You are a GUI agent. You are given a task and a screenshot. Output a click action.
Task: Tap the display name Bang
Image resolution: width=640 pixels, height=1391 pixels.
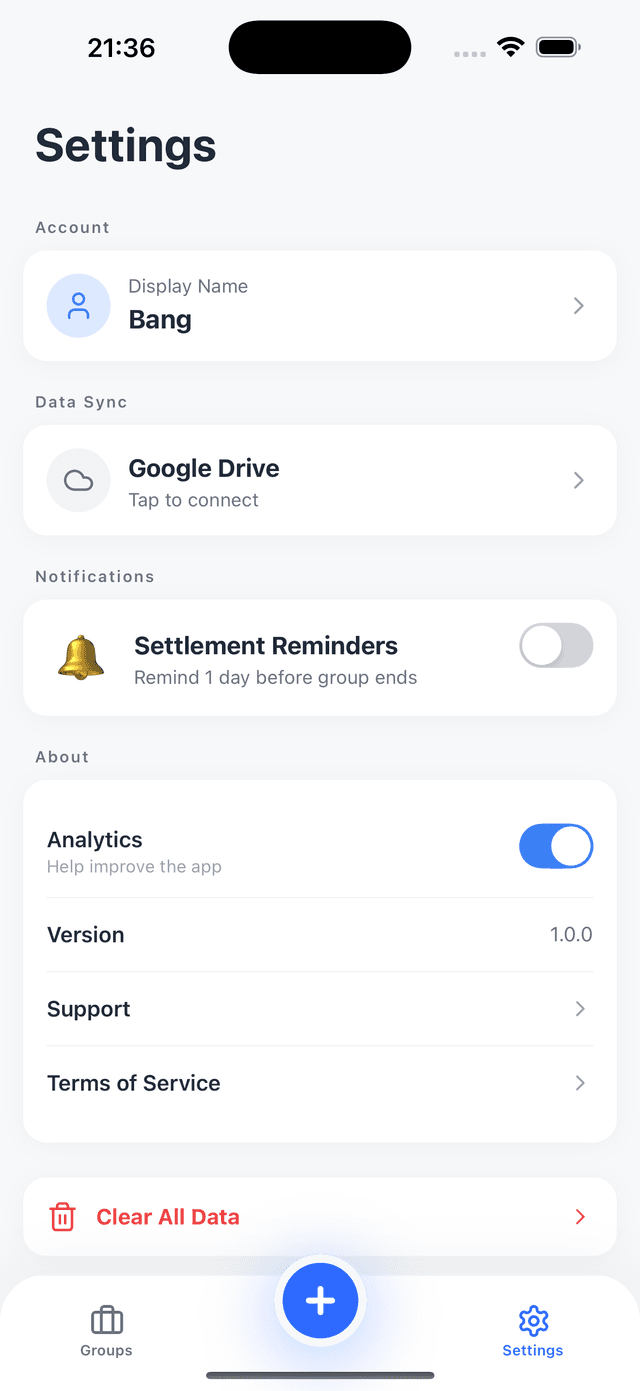pyautogui.click(x=160, y=320)
